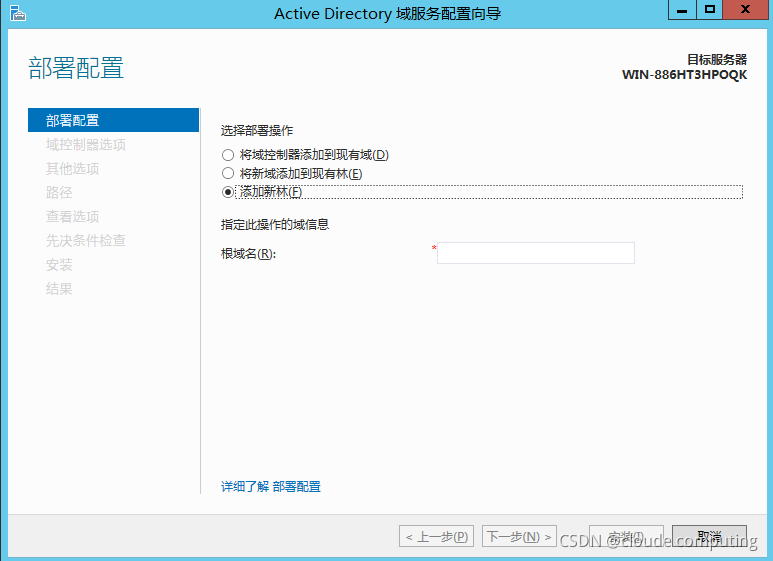
Task: Select 结果 step in sidebar
Action: coord(59,288)
